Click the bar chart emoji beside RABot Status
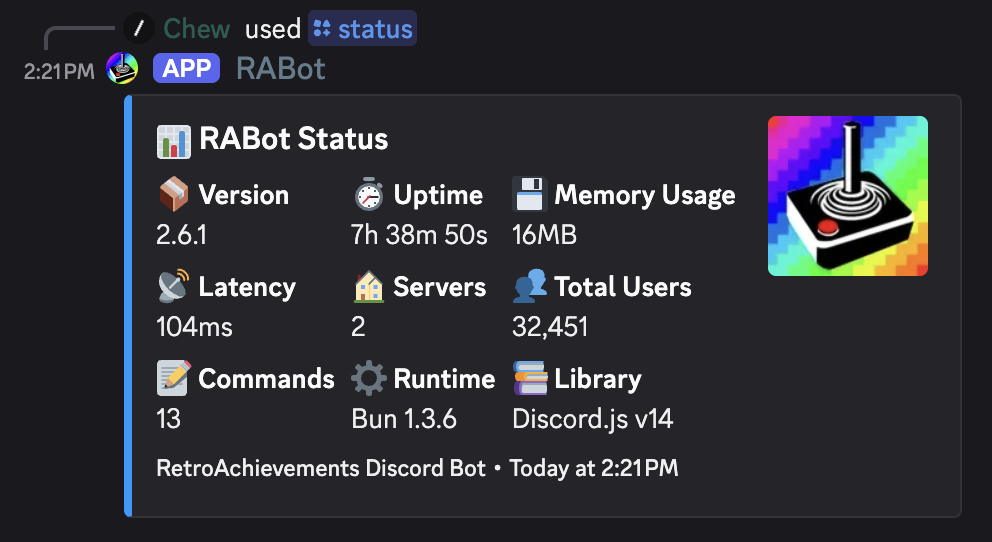Viewport: 992px width, 542px height. (173, 140)
